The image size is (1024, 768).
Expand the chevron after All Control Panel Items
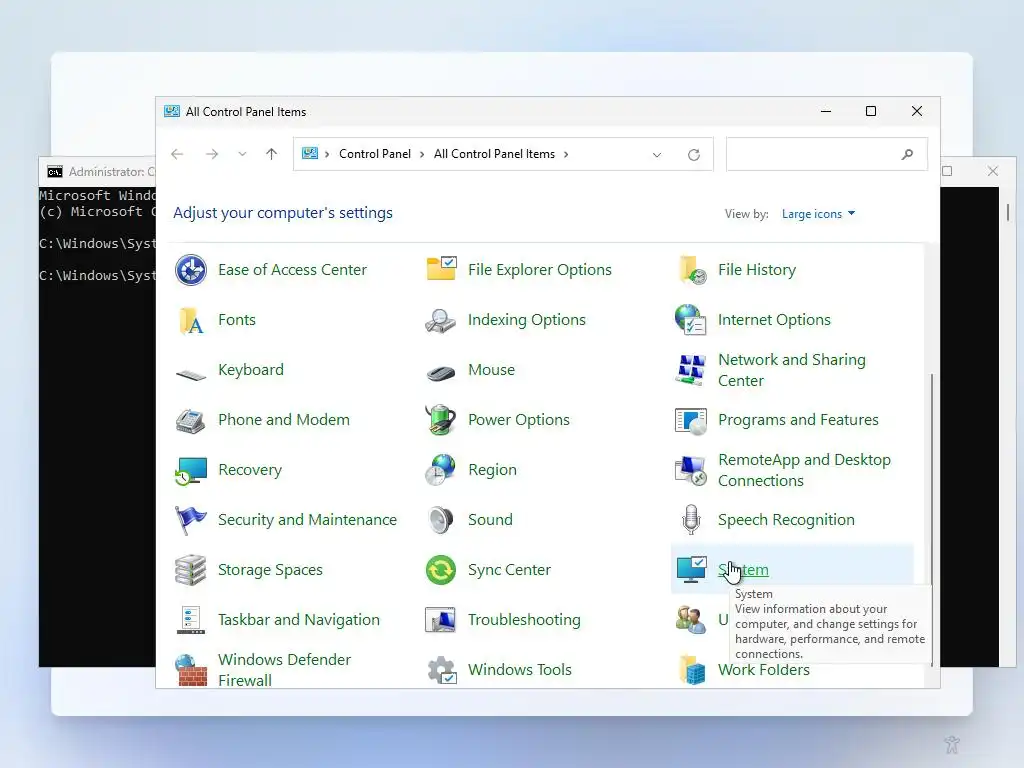pos(566,154)
